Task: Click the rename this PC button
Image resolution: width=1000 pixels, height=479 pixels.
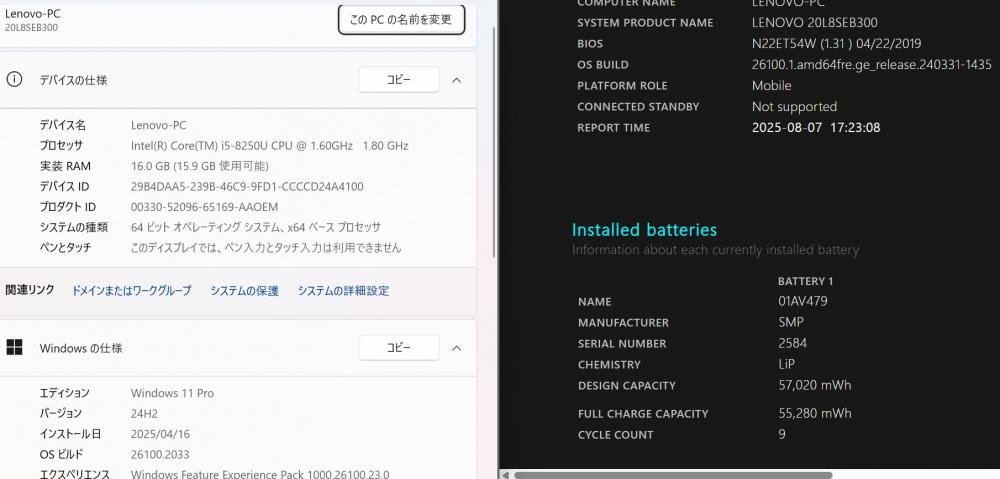Action: tap(401, 20)
